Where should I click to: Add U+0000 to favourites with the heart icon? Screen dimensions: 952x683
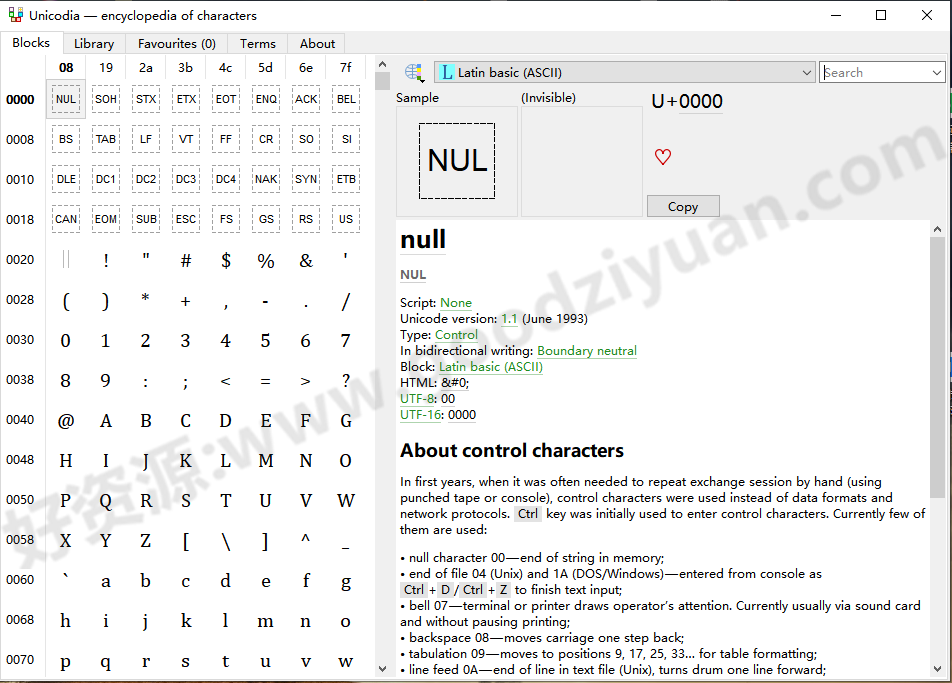tap(663, 157)
